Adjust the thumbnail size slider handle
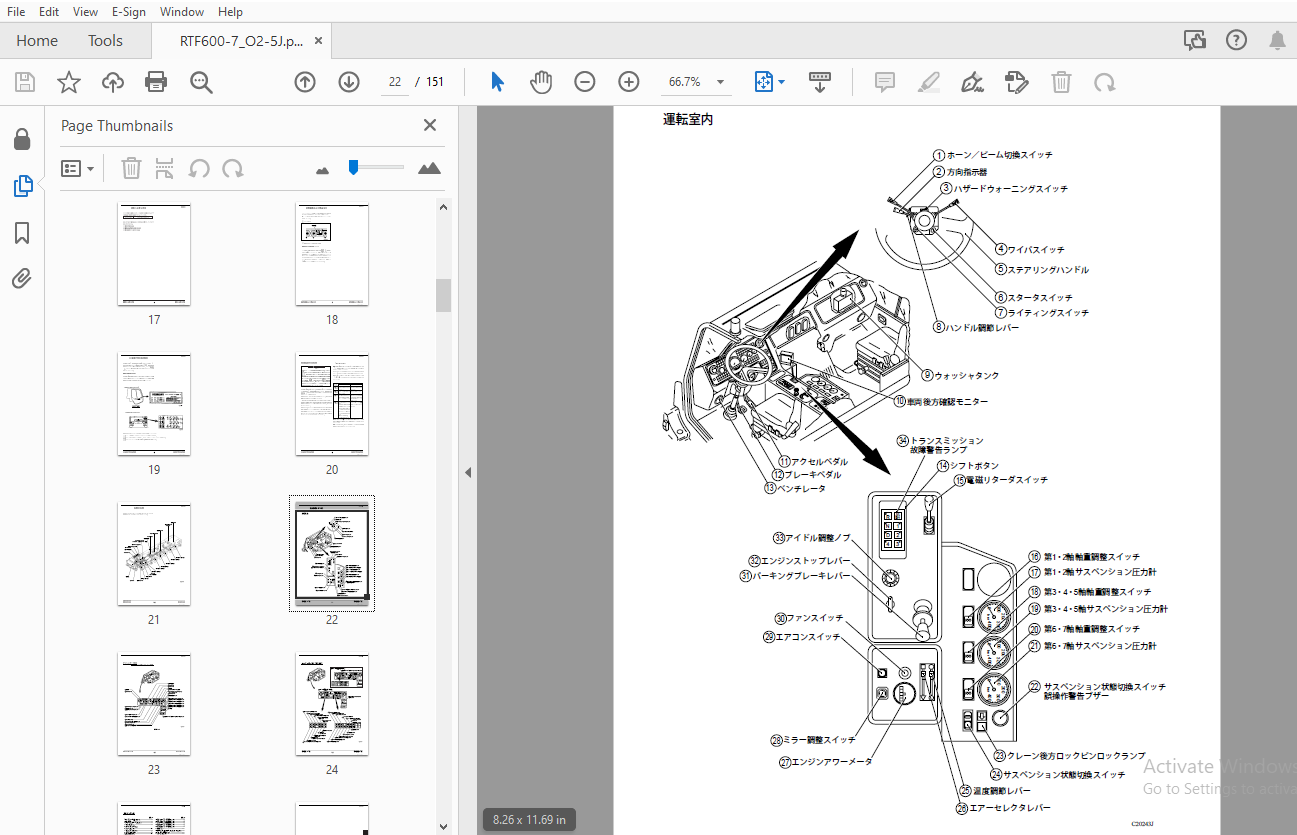This screenshot has height=835, width=1297. [353, 167]
